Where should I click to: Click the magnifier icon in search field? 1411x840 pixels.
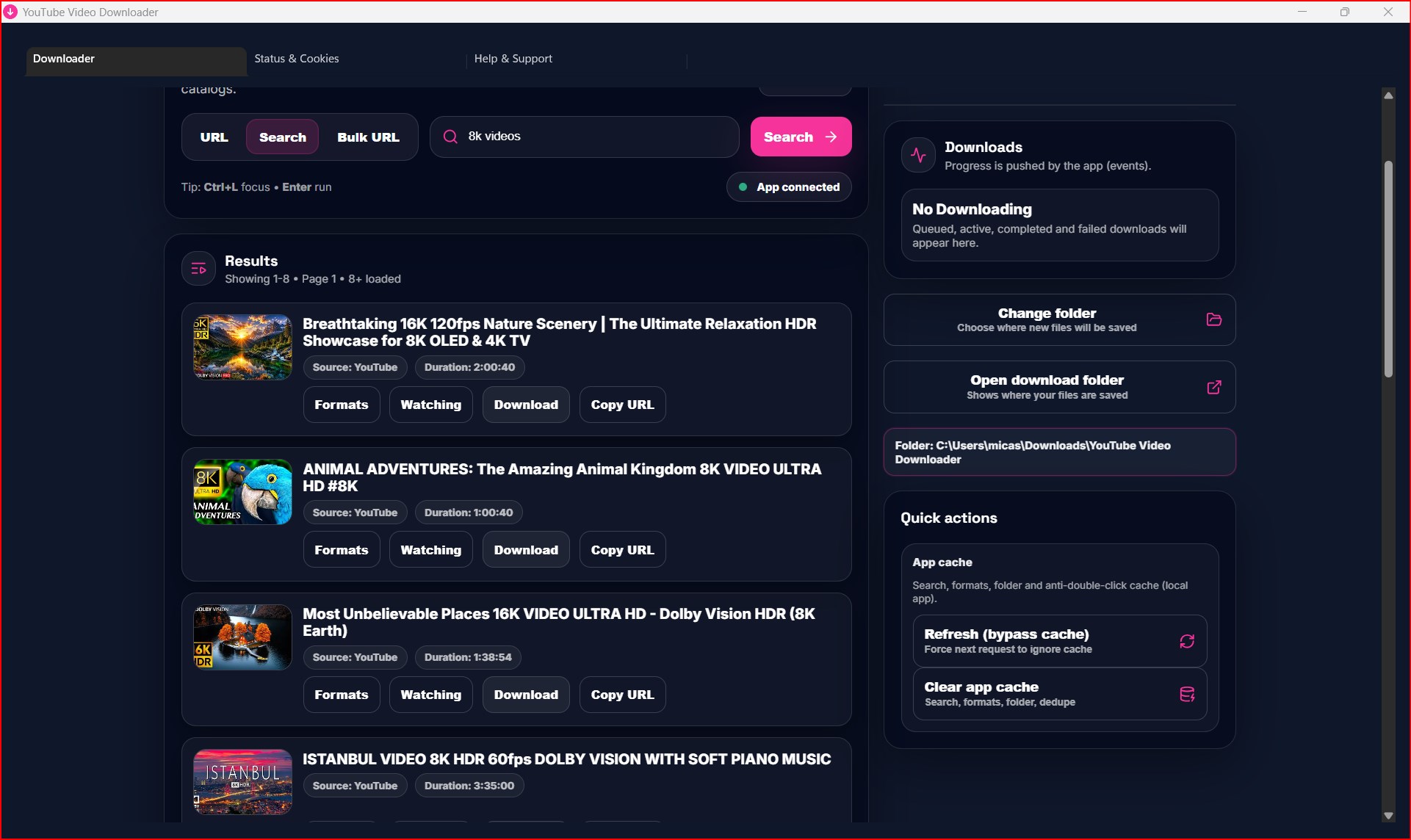click(x=450, y=137)
